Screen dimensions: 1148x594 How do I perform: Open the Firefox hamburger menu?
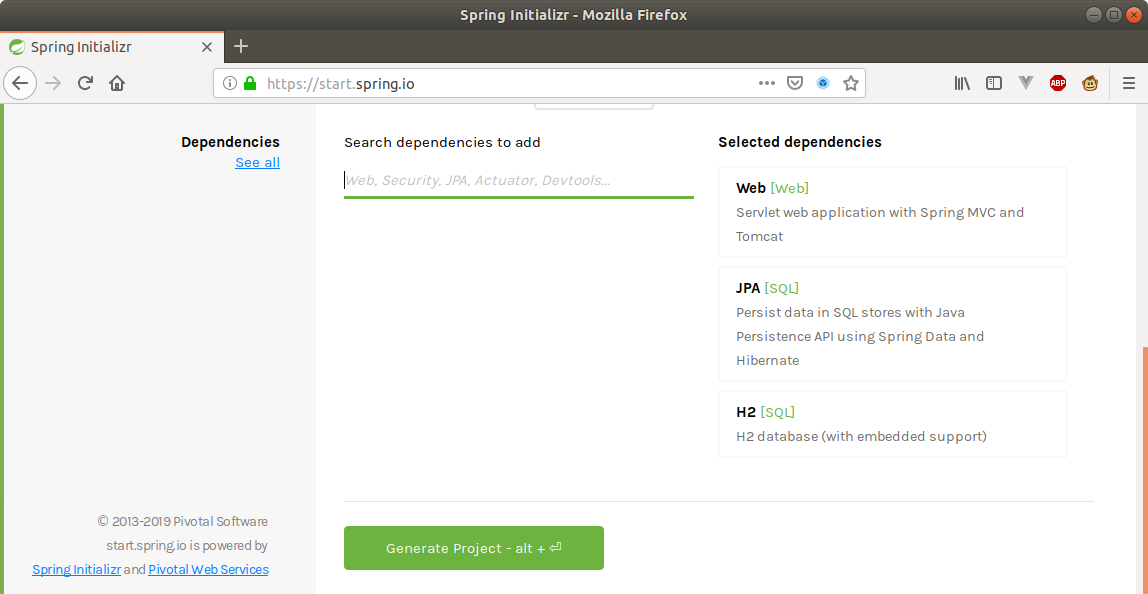click(x=1128, y=83)
